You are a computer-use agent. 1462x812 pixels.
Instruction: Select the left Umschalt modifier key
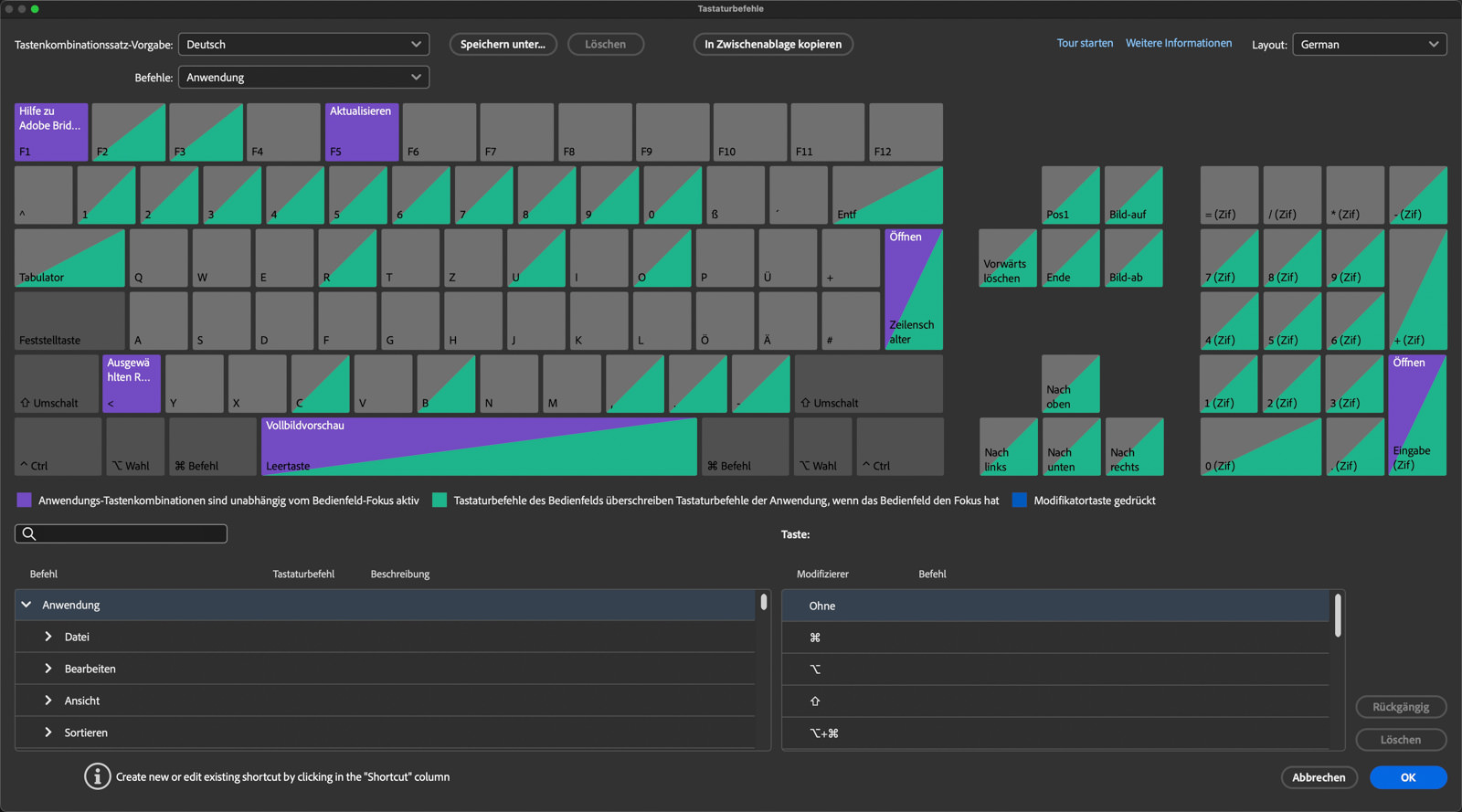tap(57, 385)
